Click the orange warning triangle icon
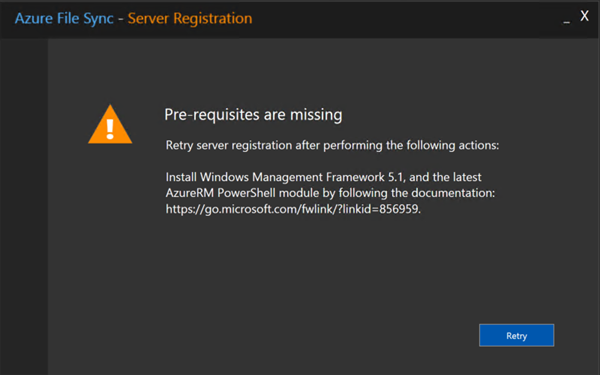The image size is (600, 375). (110, 124)
